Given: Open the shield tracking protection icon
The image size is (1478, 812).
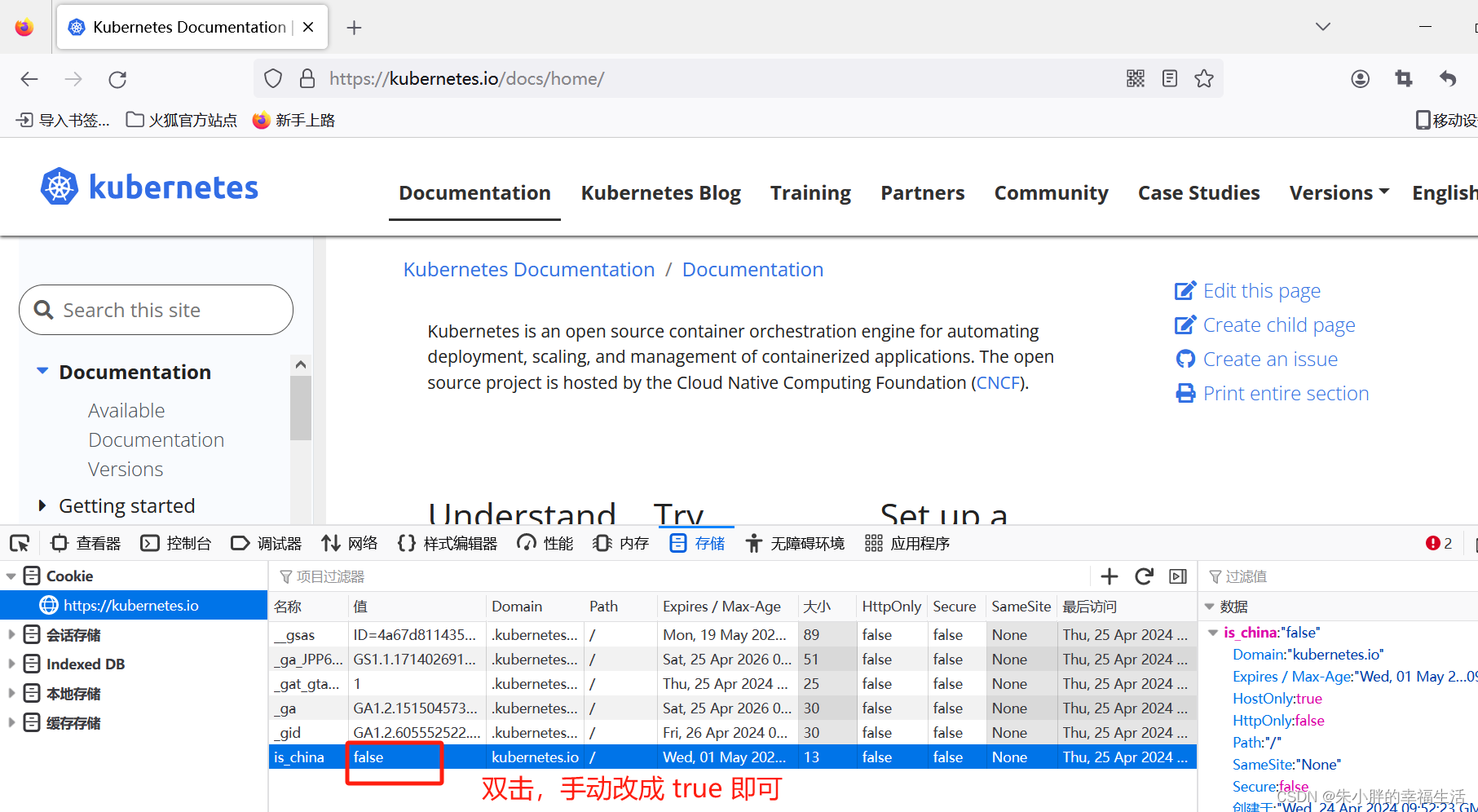Looking at the screenshot, I should tap(273, 79).
